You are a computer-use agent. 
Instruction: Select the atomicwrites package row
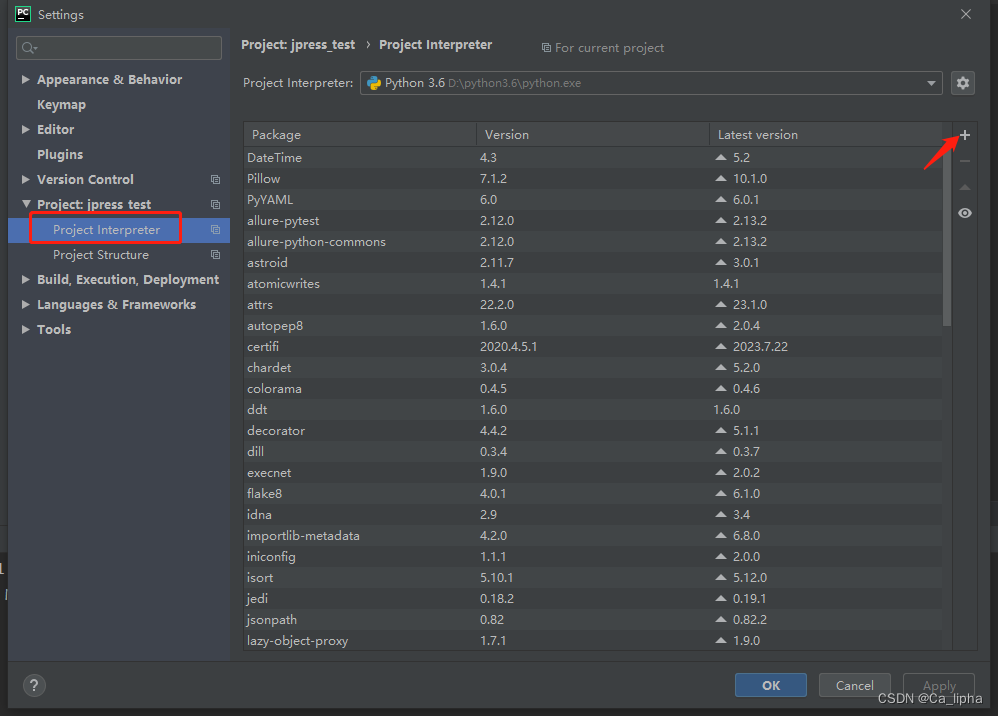[593, 283]
